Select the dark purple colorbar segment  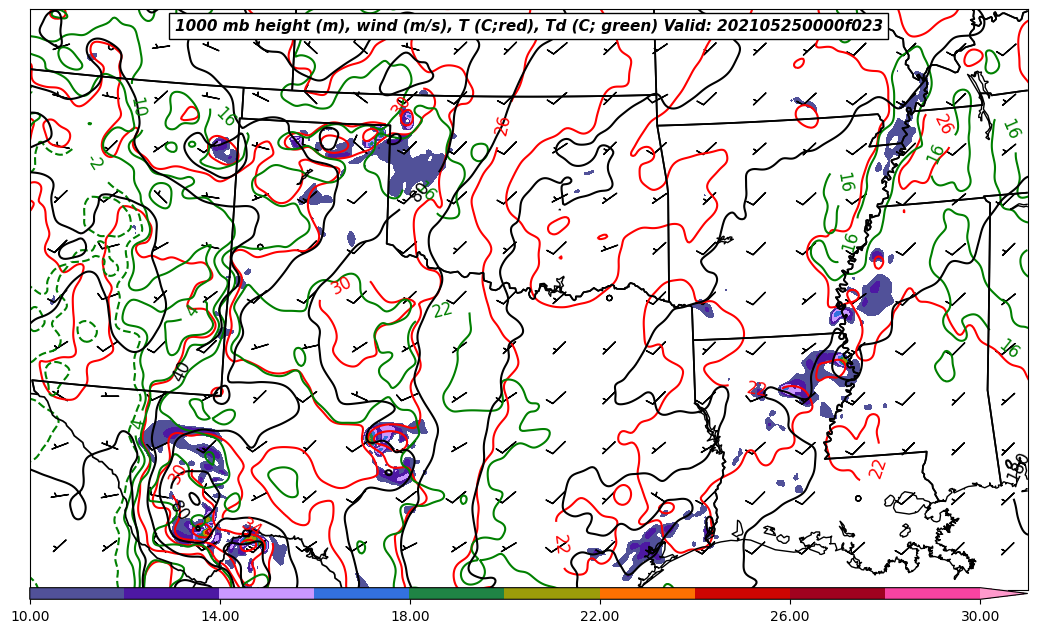coord(171,593)
